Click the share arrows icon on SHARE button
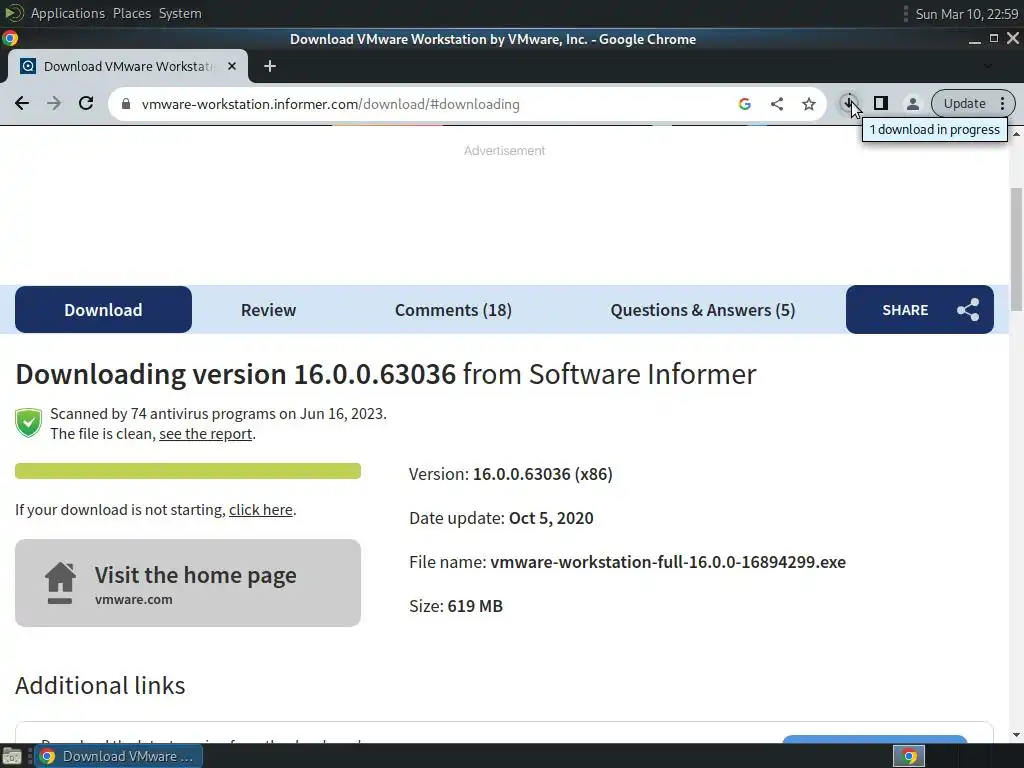This screenshot has width=1024, height=768. click(968, 310)
